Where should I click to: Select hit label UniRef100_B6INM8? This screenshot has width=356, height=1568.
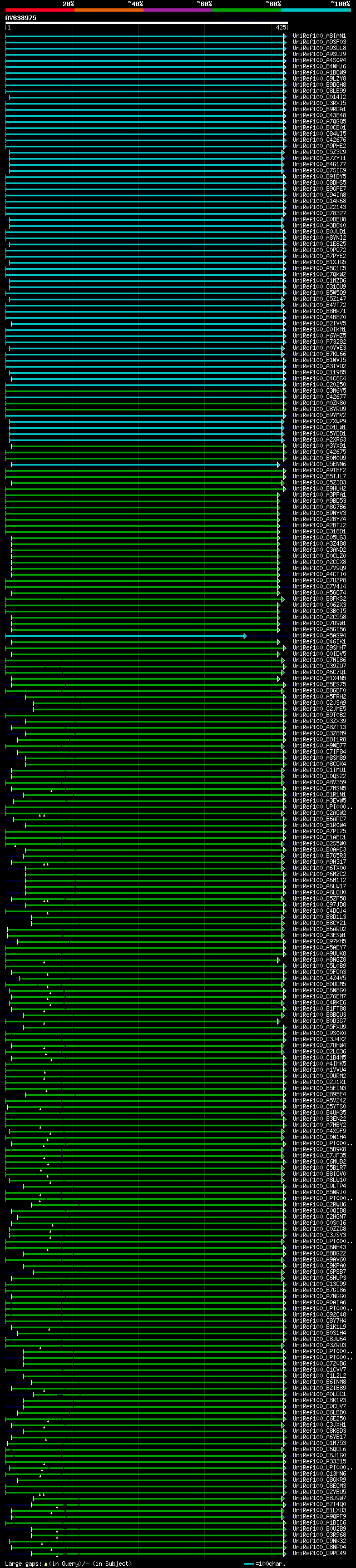pyautogui.click(x=319, y=1382)
